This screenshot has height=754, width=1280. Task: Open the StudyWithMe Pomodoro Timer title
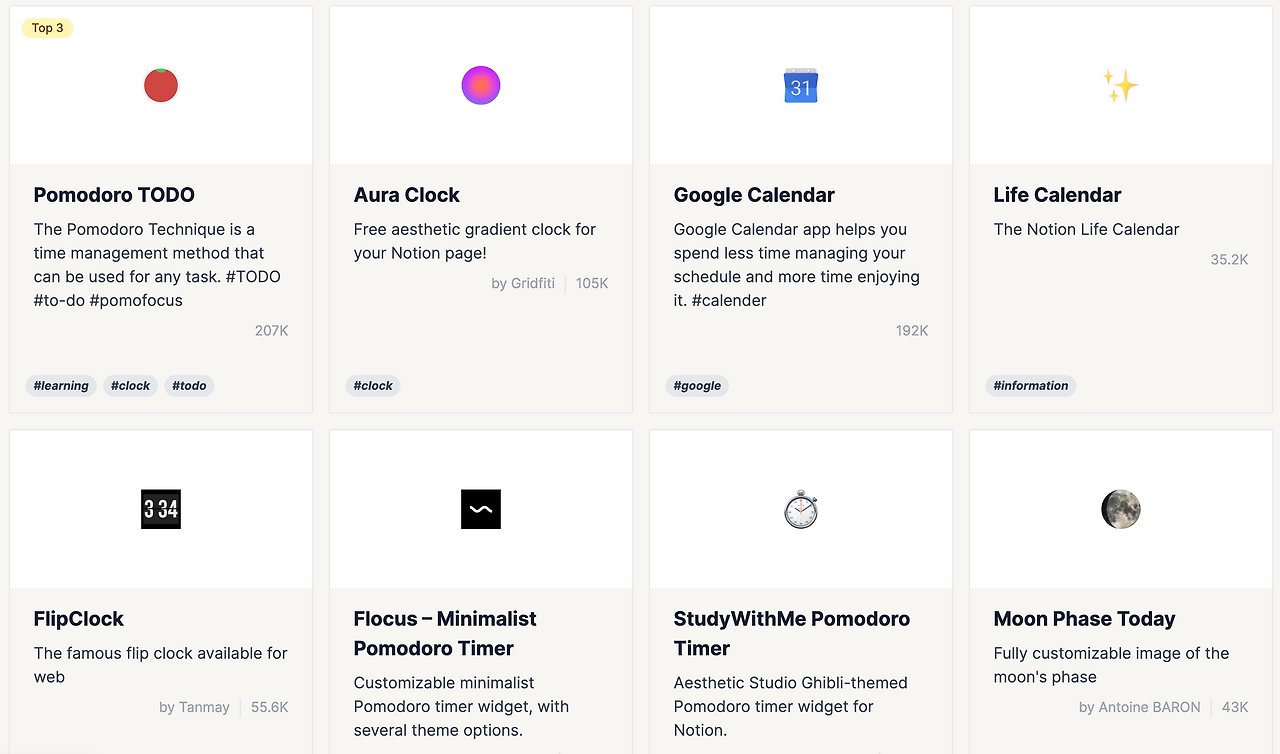(x=791, y=633)
